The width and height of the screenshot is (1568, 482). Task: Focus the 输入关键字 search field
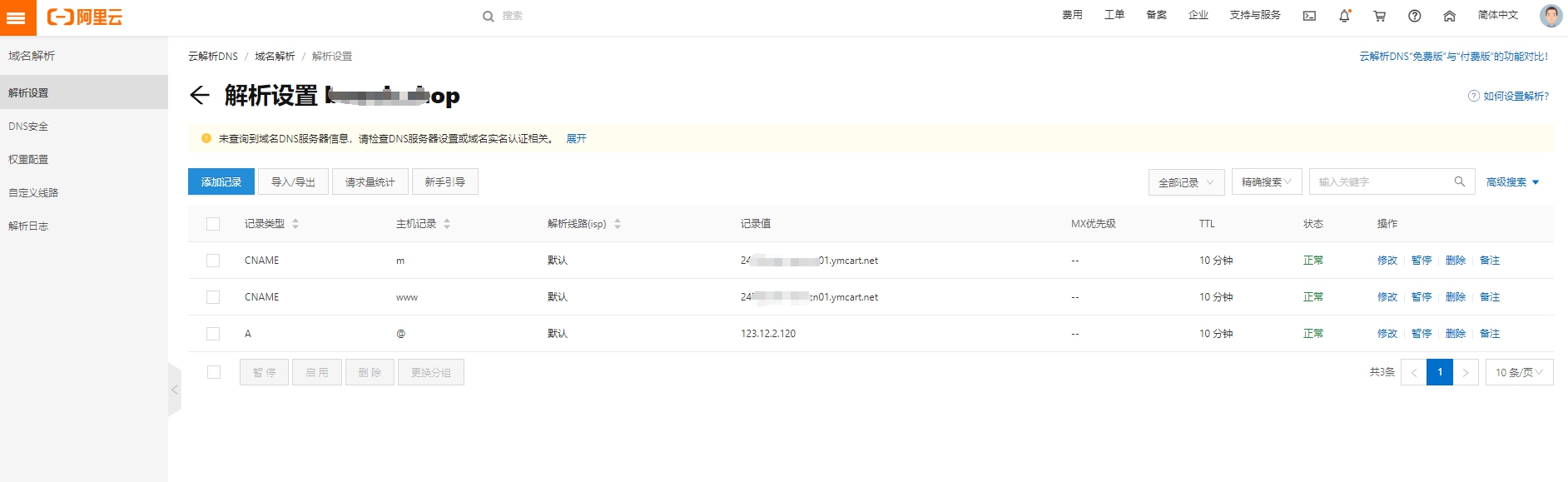(x=1382, y=182)
